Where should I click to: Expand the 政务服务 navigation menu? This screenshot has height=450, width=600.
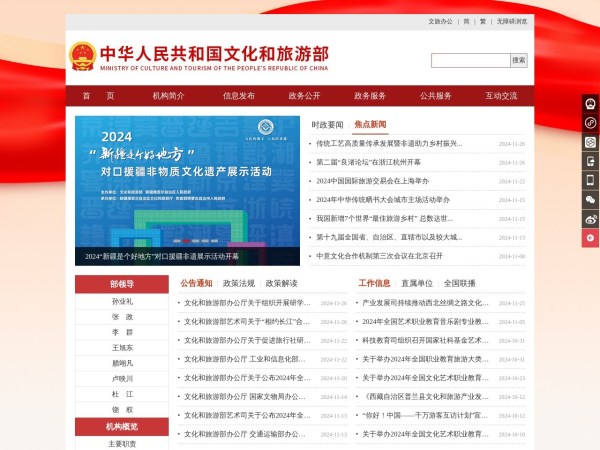coord(370,96)
